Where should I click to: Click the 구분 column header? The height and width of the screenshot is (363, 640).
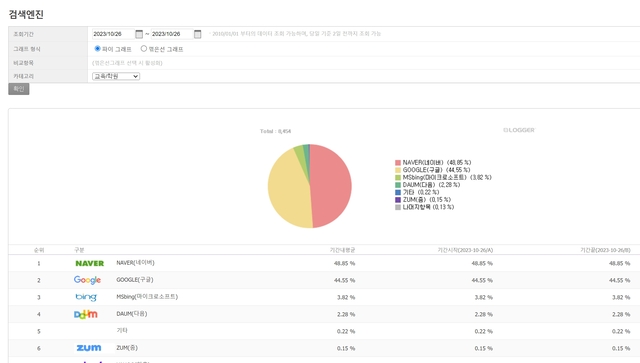[79, 250]
